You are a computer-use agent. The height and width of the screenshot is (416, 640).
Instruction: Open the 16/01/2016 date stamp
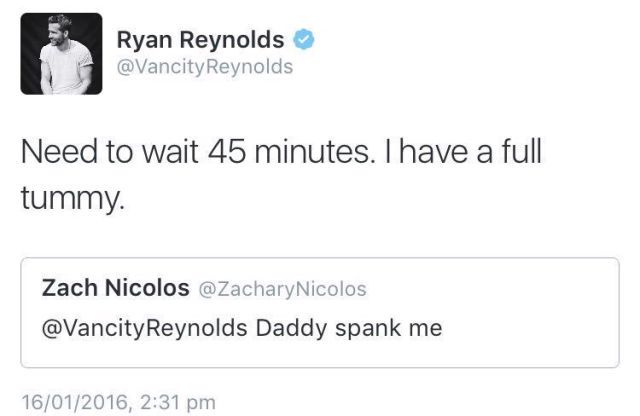(x=75, y=402)
